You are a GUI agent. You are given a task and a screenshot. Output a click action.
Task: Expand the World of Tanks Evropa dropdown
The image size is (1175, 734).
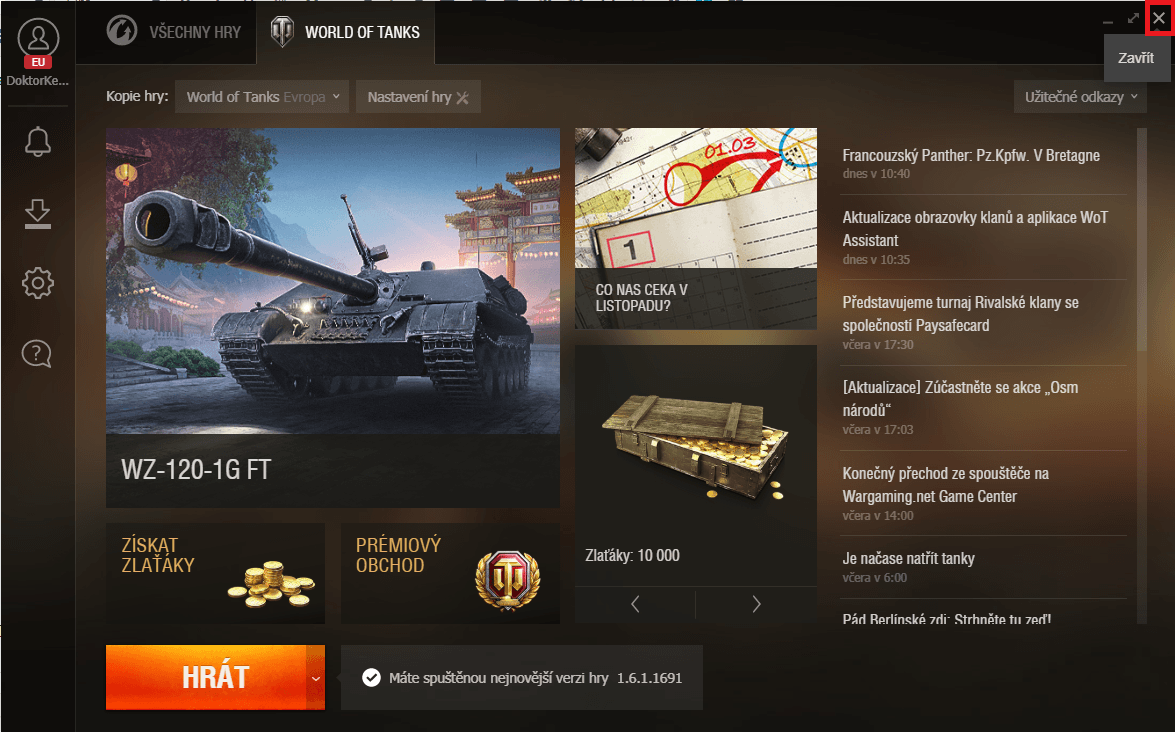(262, 97)
